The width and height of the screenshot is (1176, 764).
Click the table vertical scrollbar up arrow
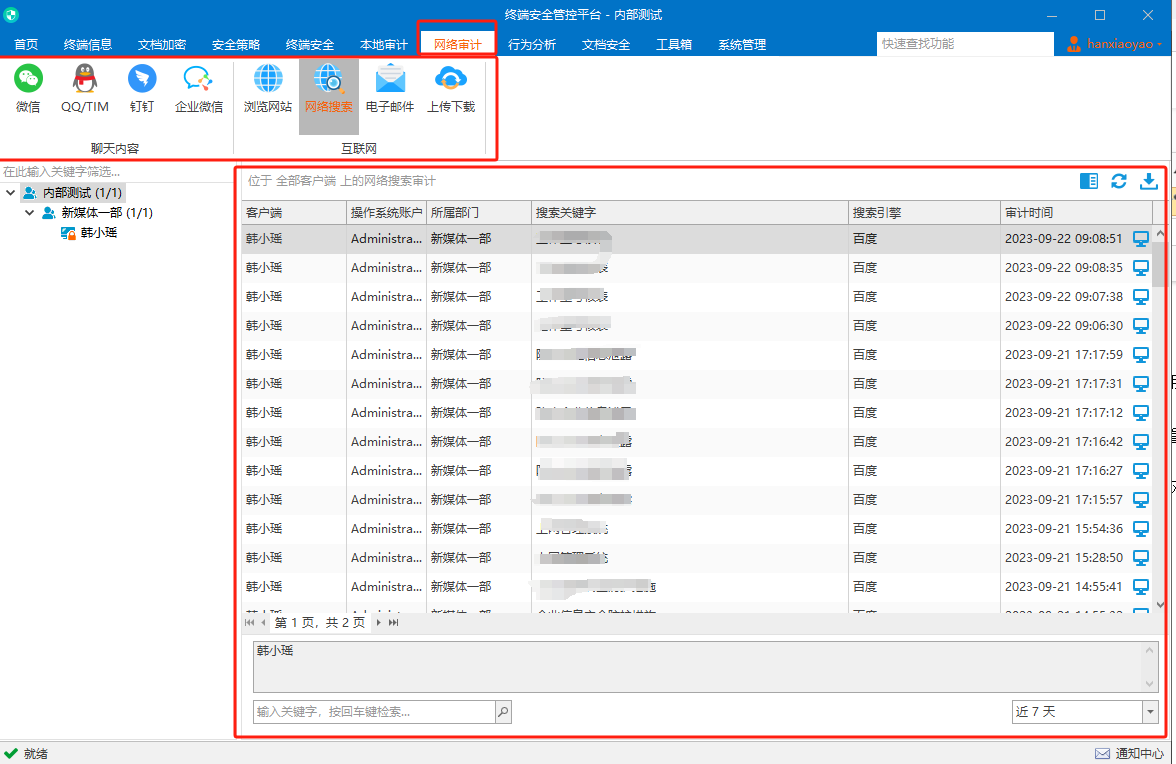(x=1160, y=233)
